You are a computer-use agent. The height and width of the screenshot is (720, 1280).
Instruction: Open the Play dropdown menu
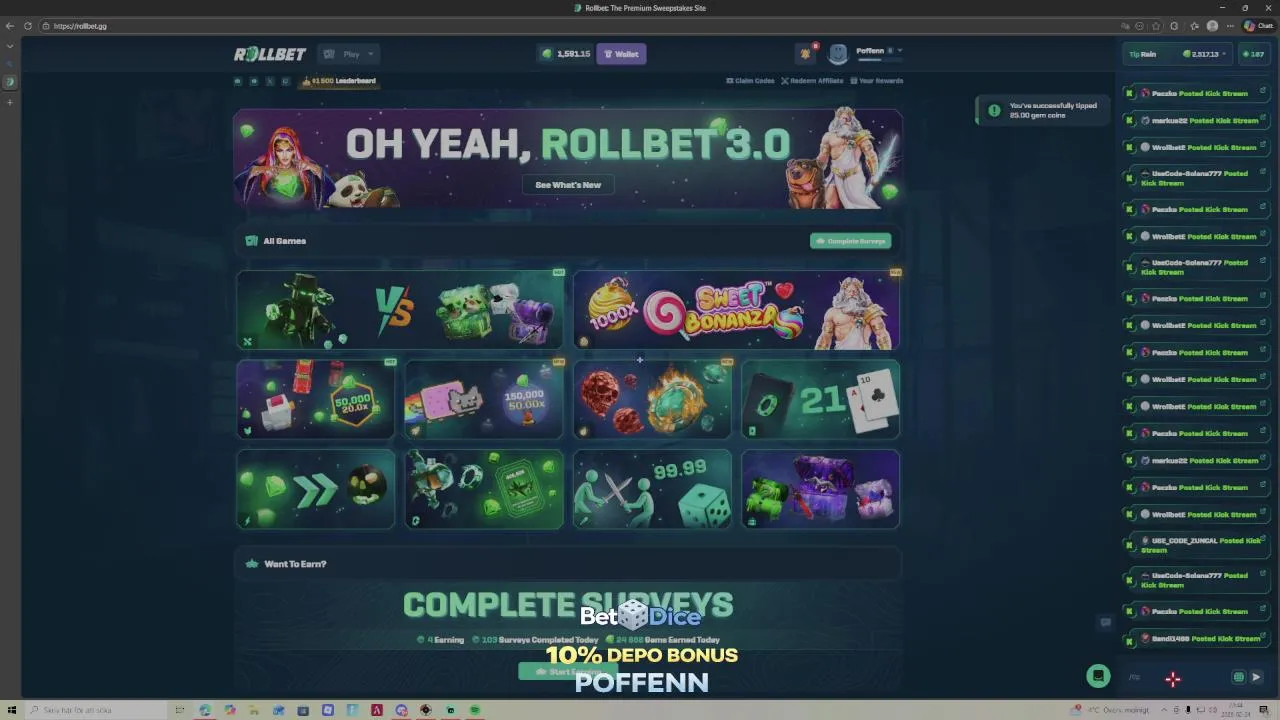pos(349,54)
